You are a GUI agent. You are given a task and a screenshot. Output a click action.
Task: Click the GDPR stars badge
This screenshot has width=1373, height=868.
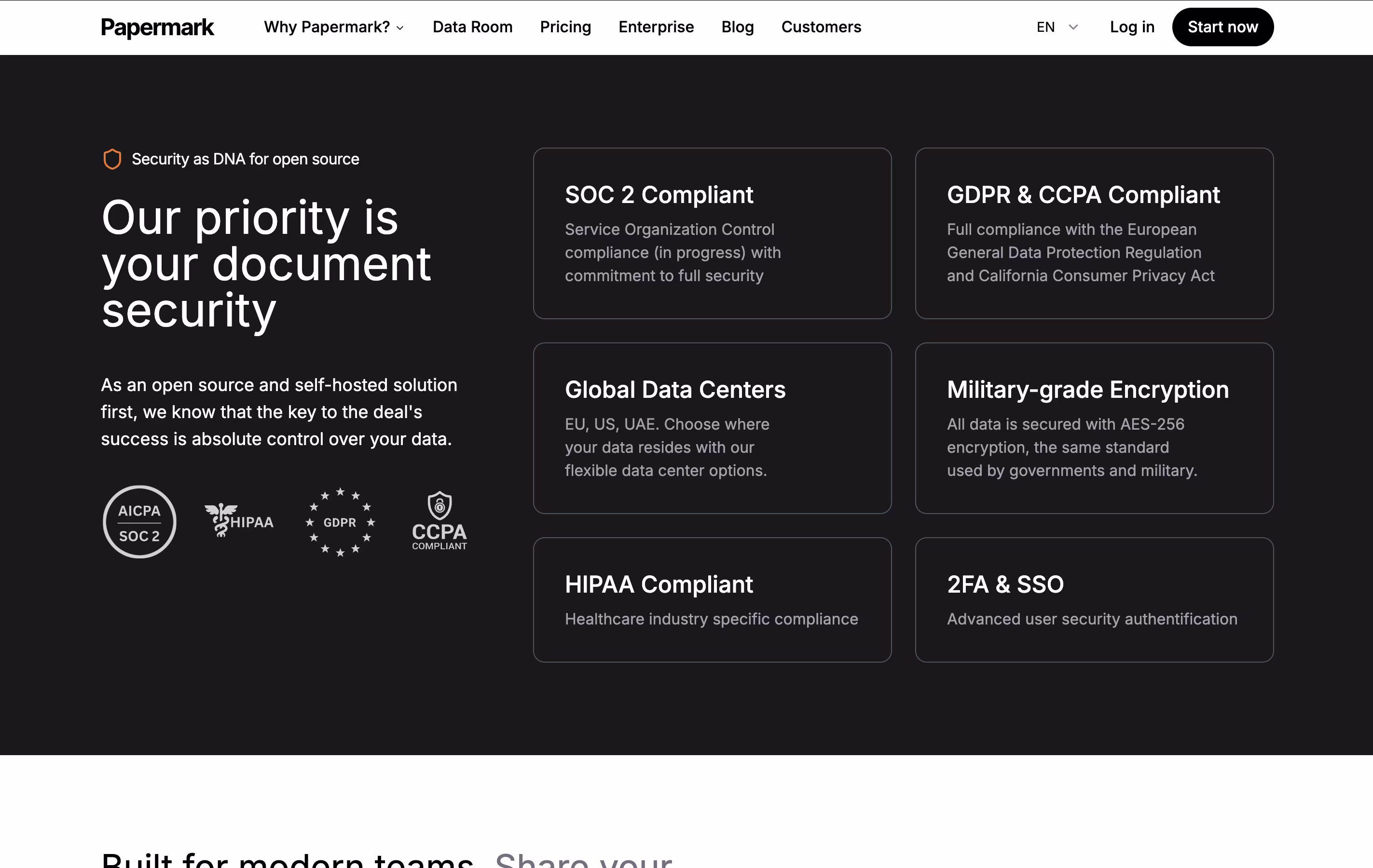coord(340,521)
